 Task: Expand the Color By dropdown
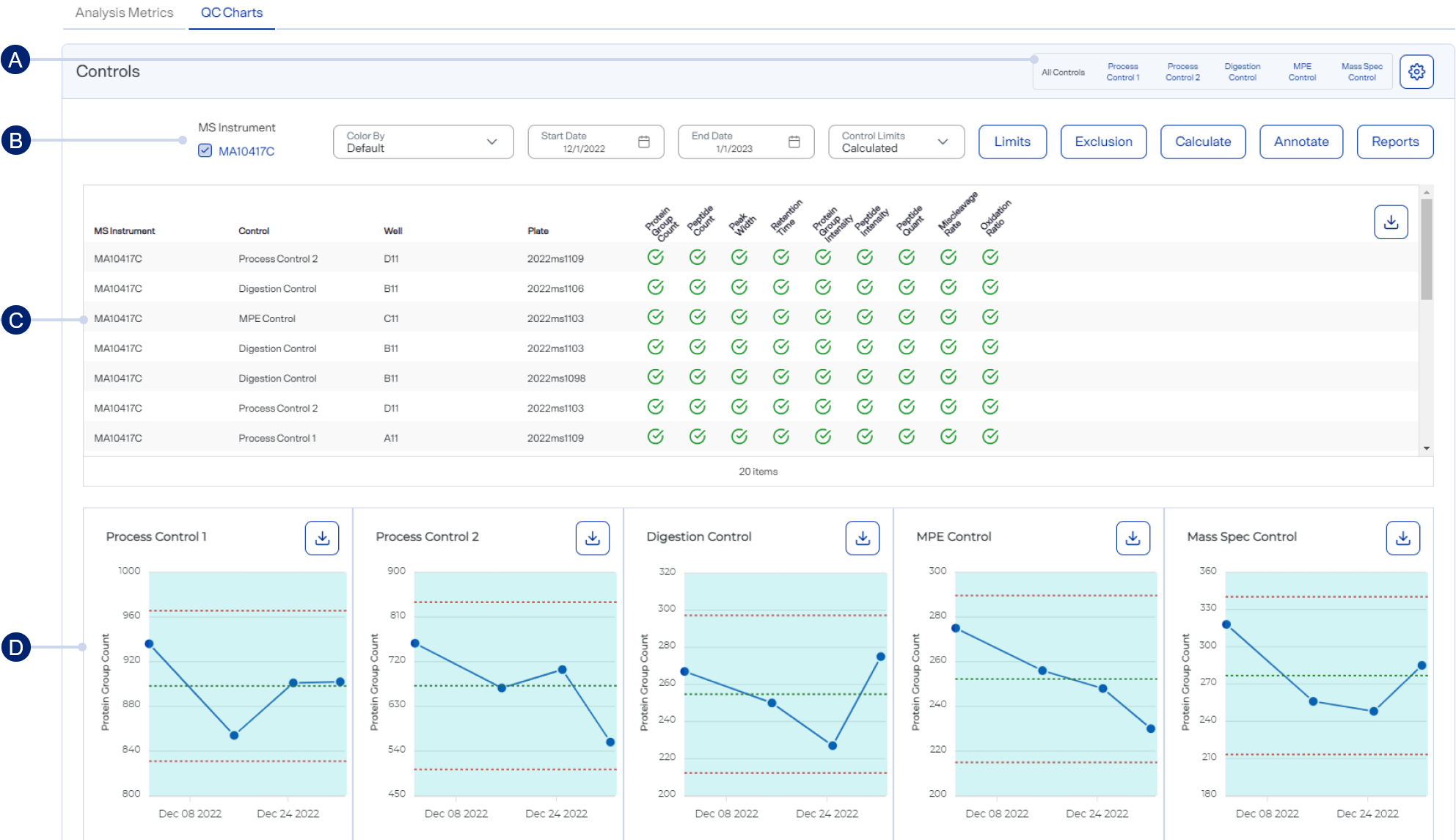tap(422, 142)
